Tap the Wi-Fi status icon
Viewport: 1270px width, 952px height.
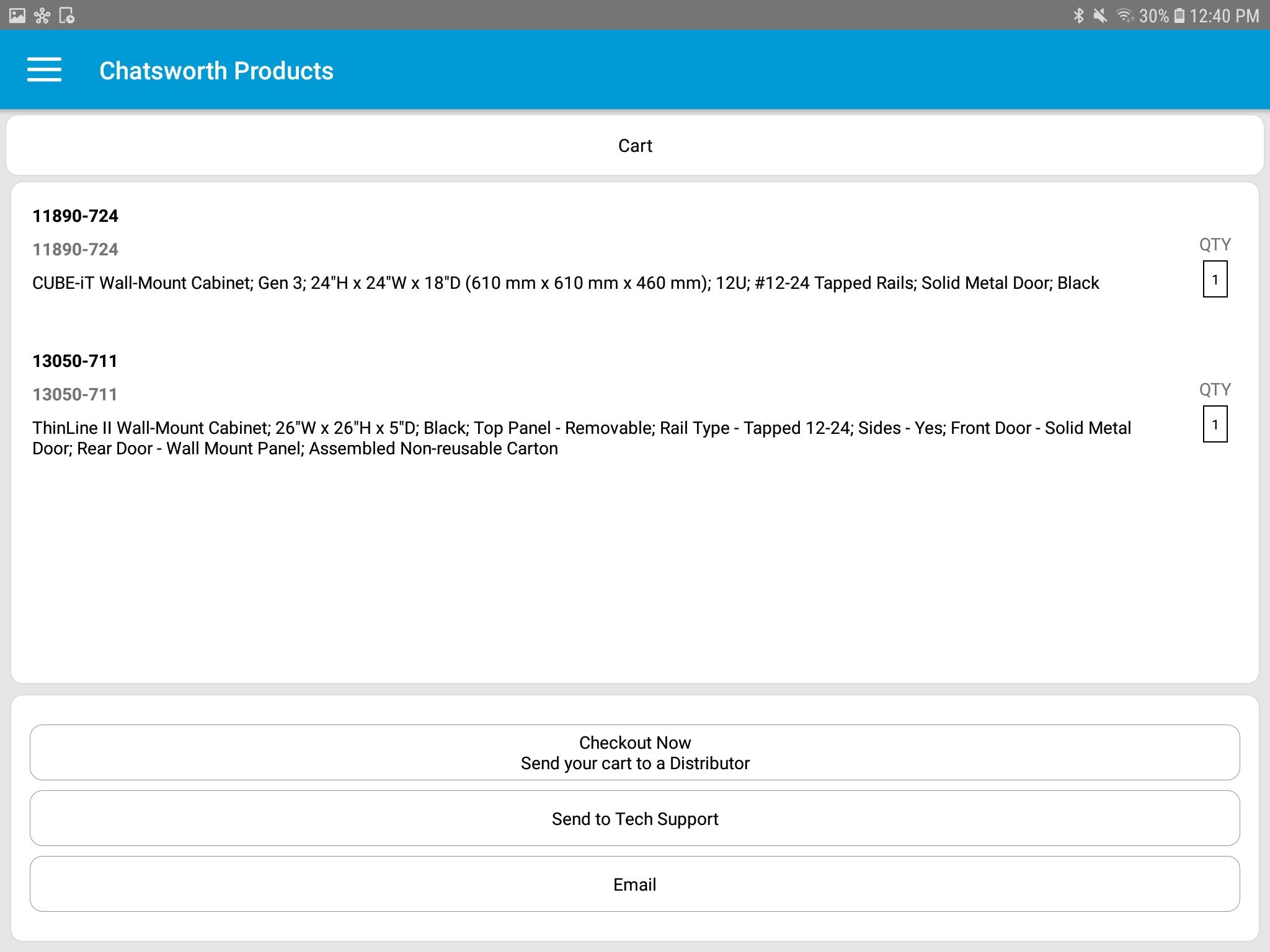[x=1125, y=15]
